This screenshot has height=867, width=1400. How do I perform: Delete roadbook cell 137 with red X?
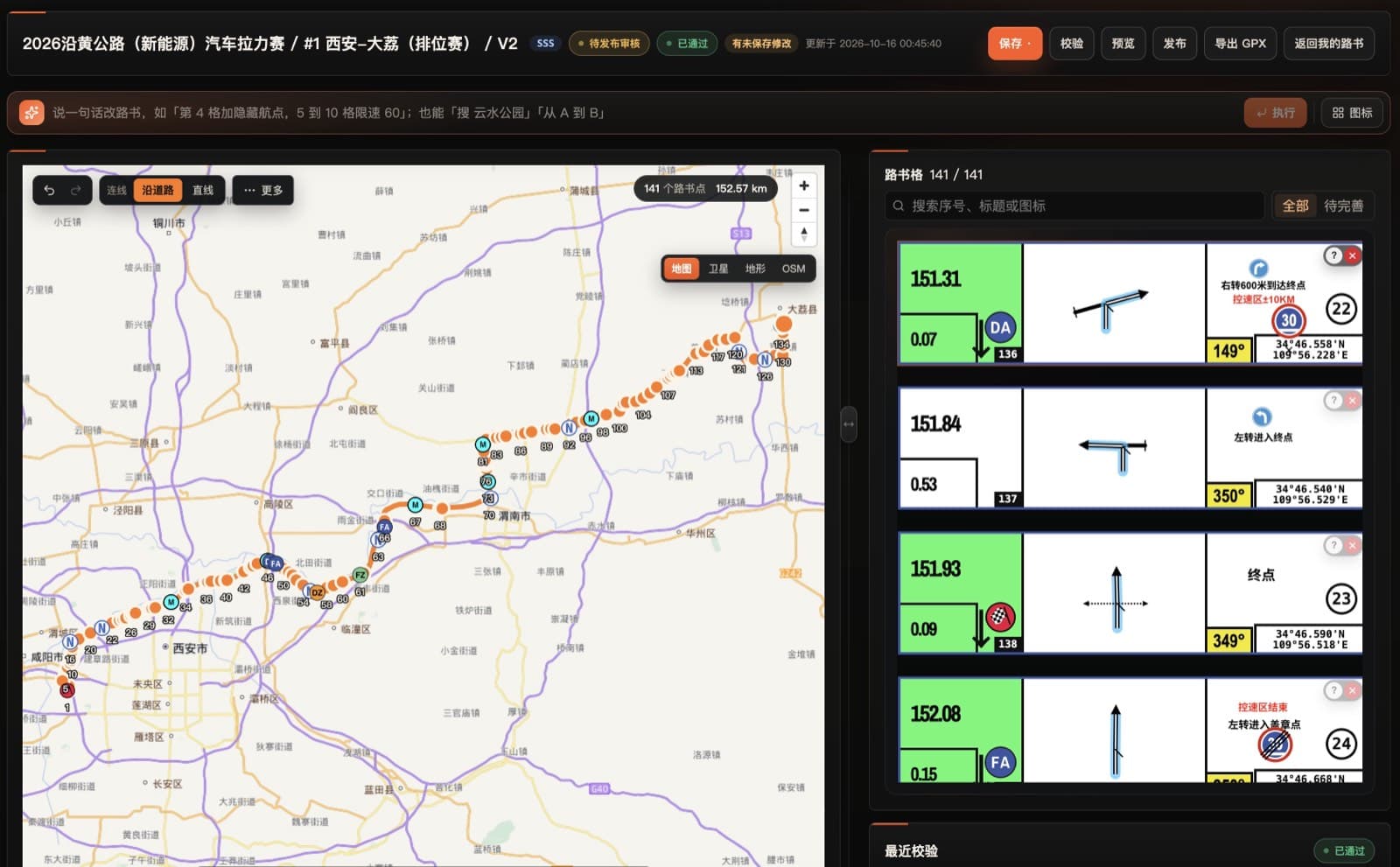pos(1353,400)
